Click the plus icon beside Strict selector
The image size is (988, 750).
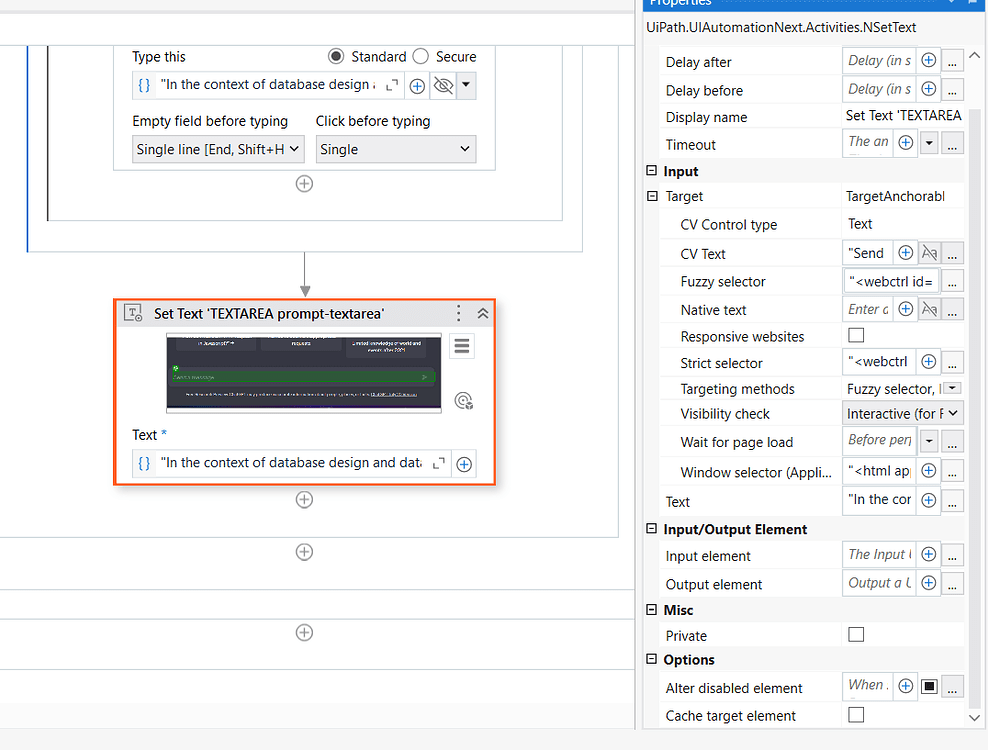(x=928, y=363)
